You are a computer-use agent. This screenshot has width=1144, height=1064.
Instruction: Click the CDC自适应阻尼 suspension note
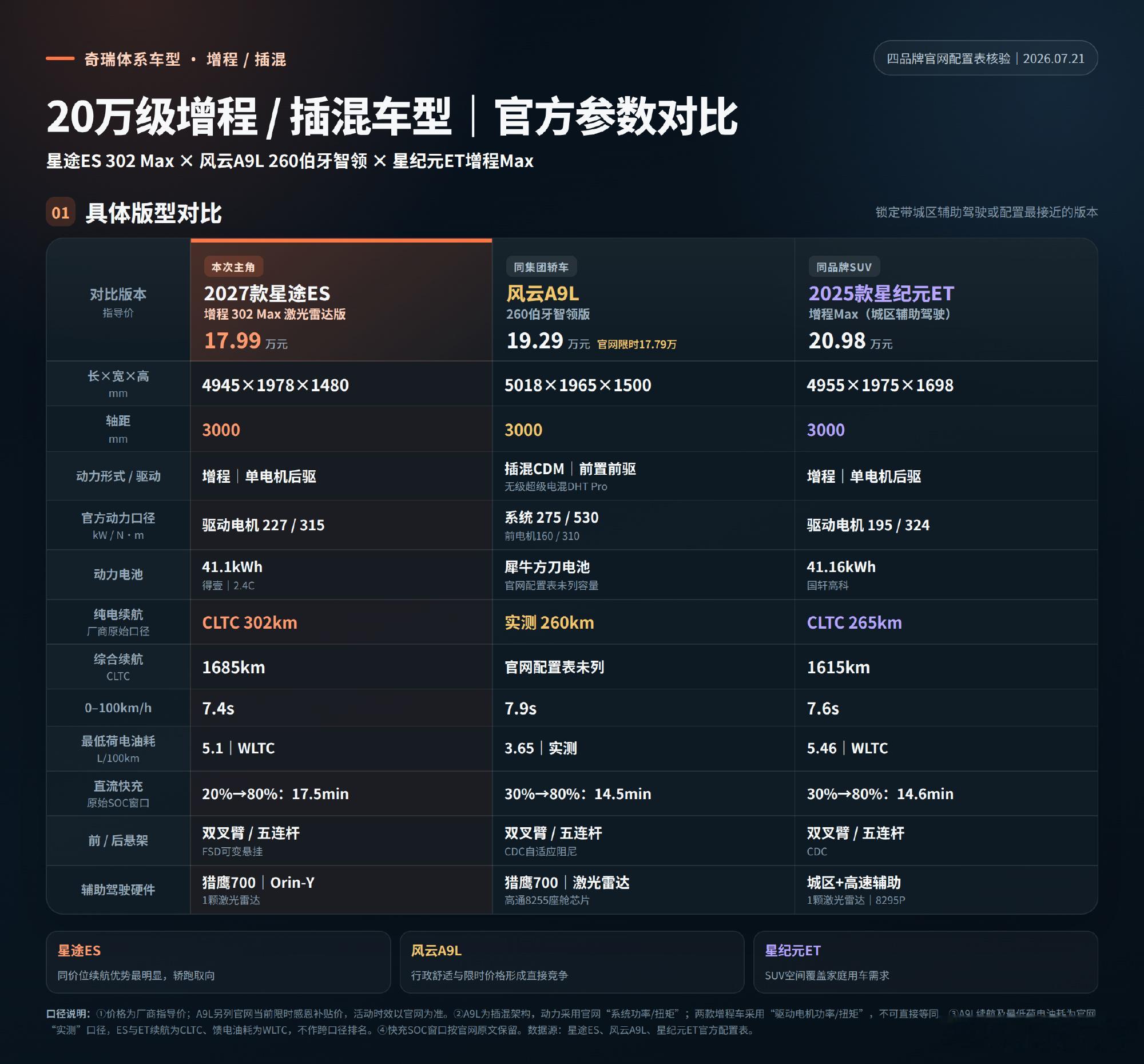[x=541, y=851]
